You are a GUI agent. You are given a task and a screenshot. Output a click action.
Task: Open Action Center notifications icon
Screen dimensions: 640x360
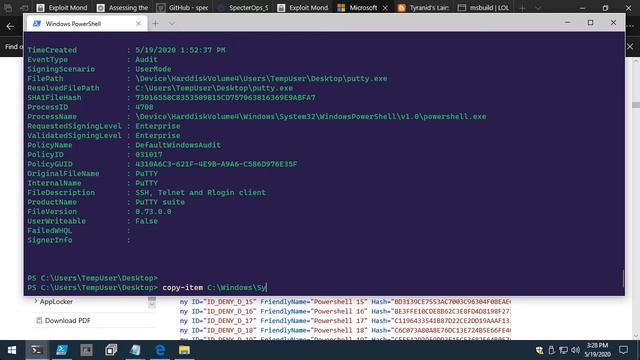623,350
